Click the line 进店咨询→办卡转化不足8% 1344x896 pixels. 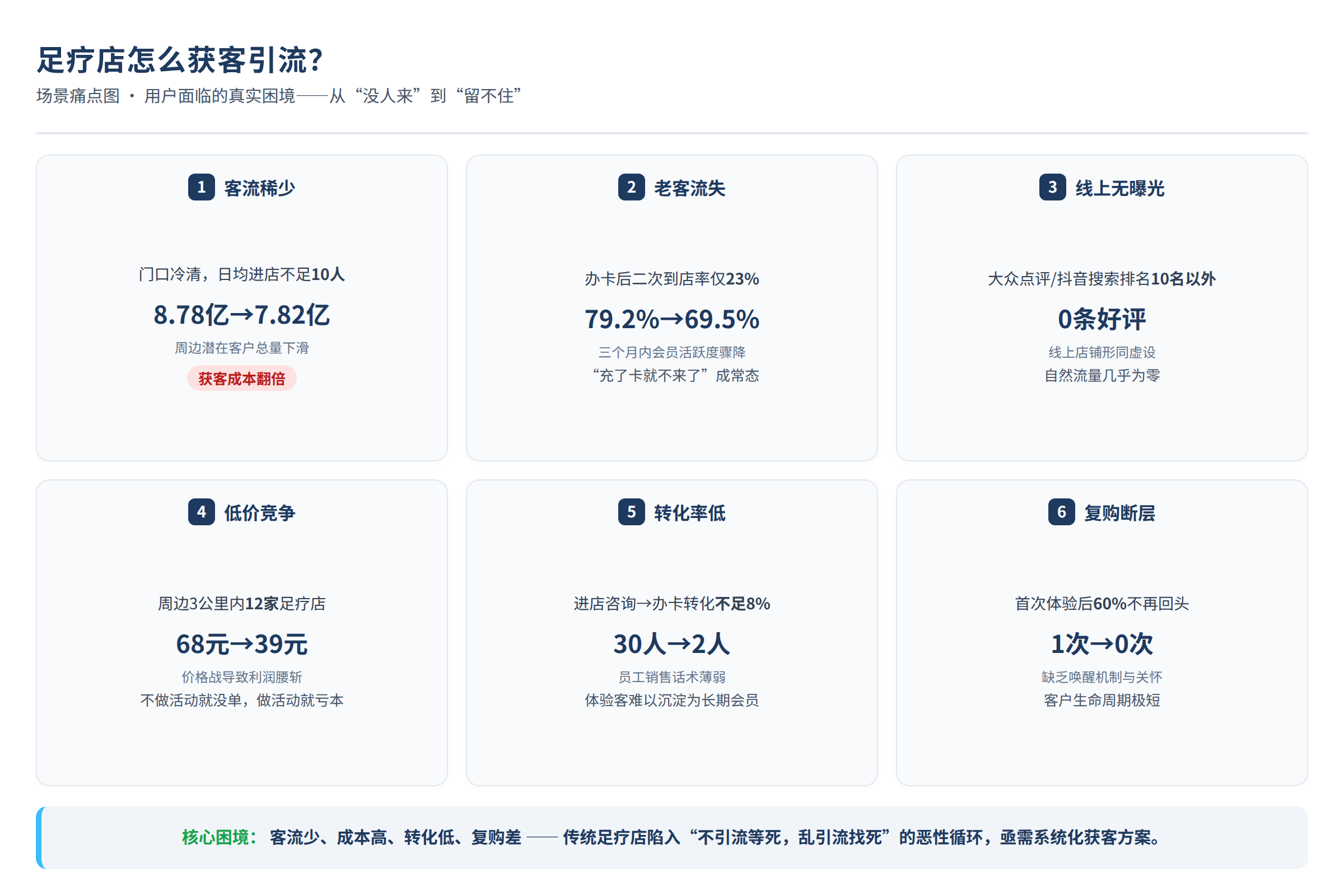coord(672,604)
